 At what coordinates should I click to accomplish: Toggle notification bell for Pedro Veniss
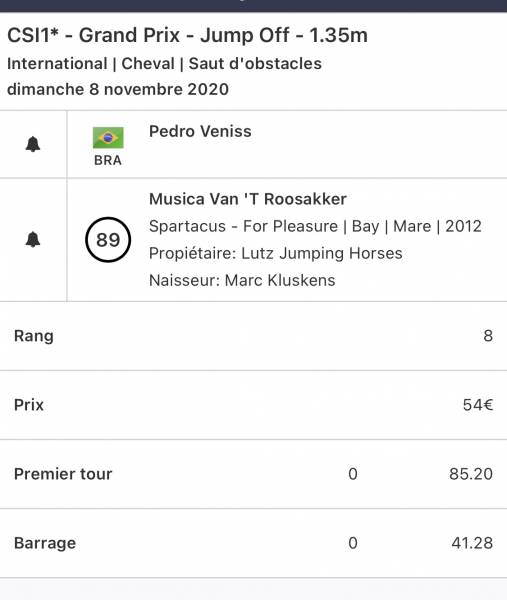point(33,144)
